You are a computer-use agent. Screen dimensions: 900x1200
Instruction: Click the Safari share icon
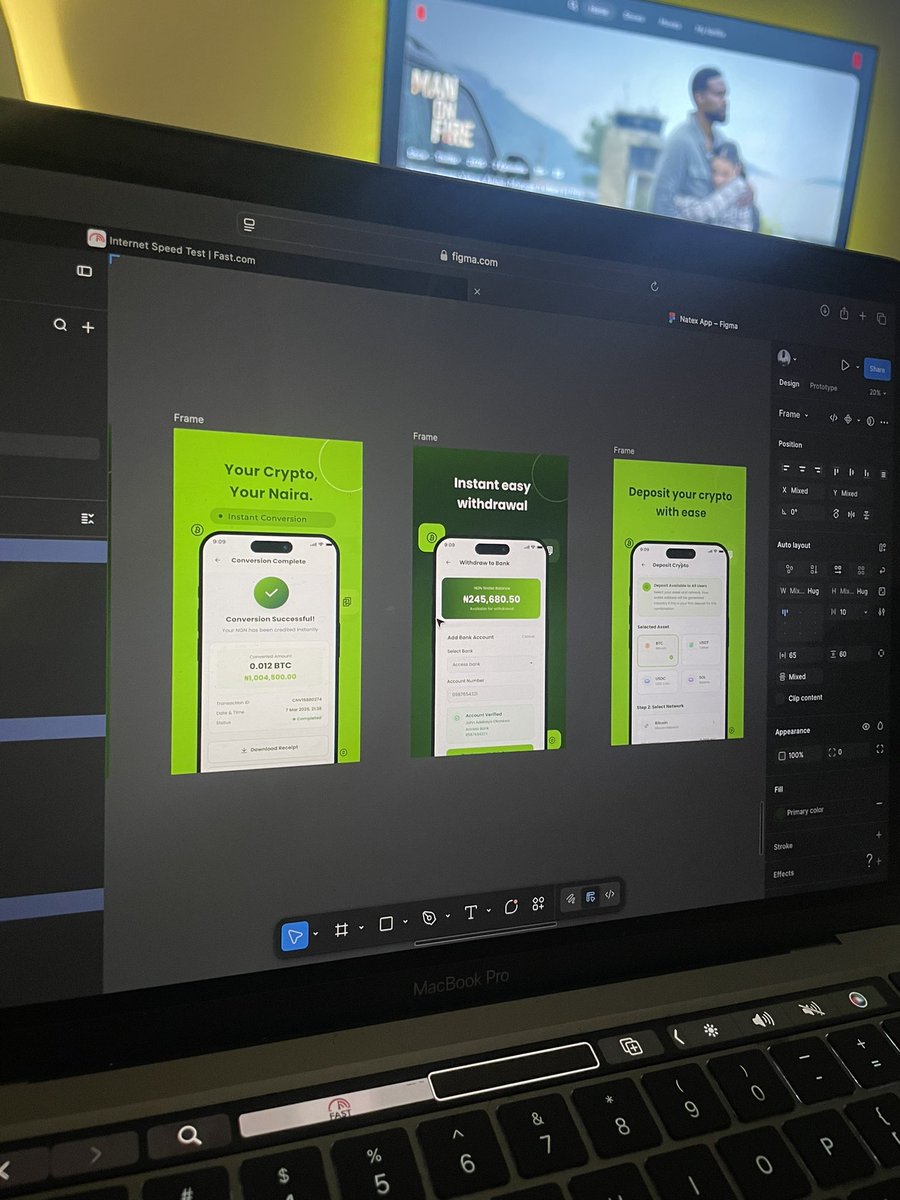(844, 314)
